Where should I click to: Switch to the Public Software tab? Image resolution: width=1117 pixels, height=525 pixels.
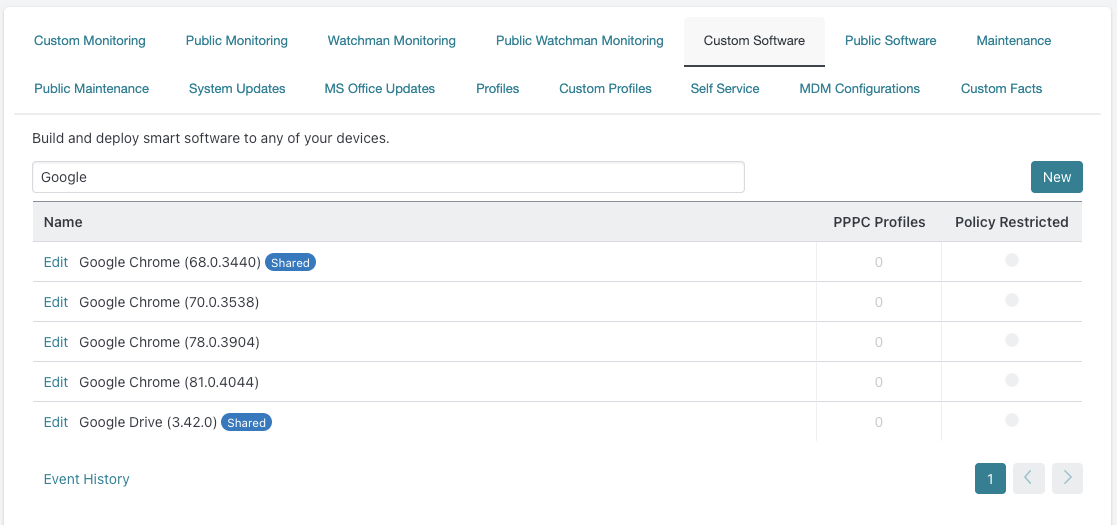click(890, 41)
